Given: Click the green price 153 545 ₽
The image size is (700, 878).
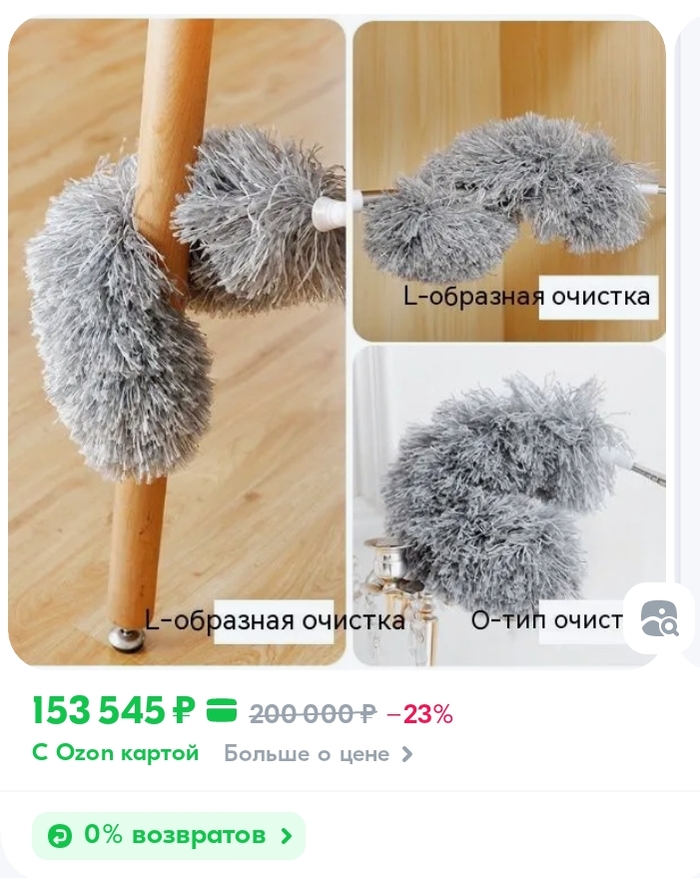Looking at the screenshot, I should click(114, 711).
